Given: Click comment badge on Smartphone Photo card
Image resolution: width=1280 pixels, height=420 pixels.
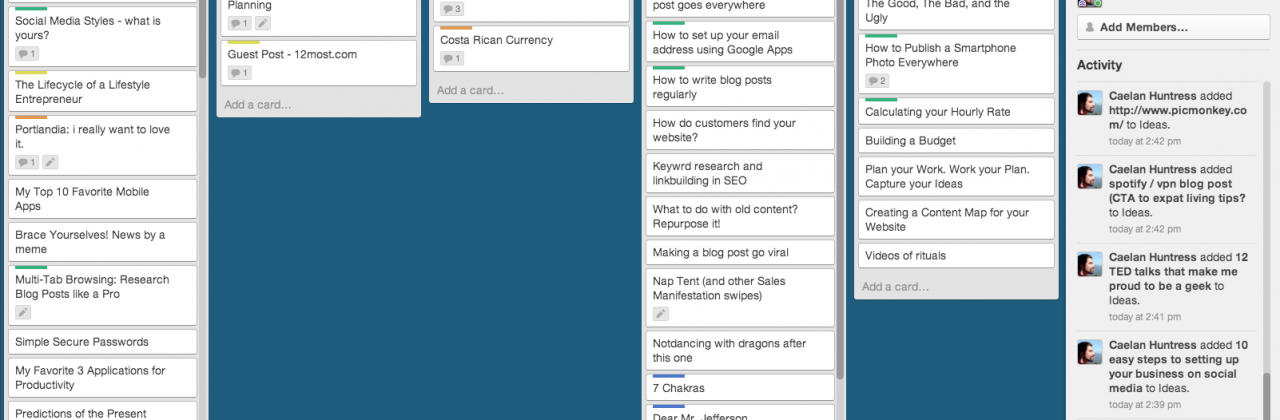Looking at the screenshot, I should click(x=877, y=81).
